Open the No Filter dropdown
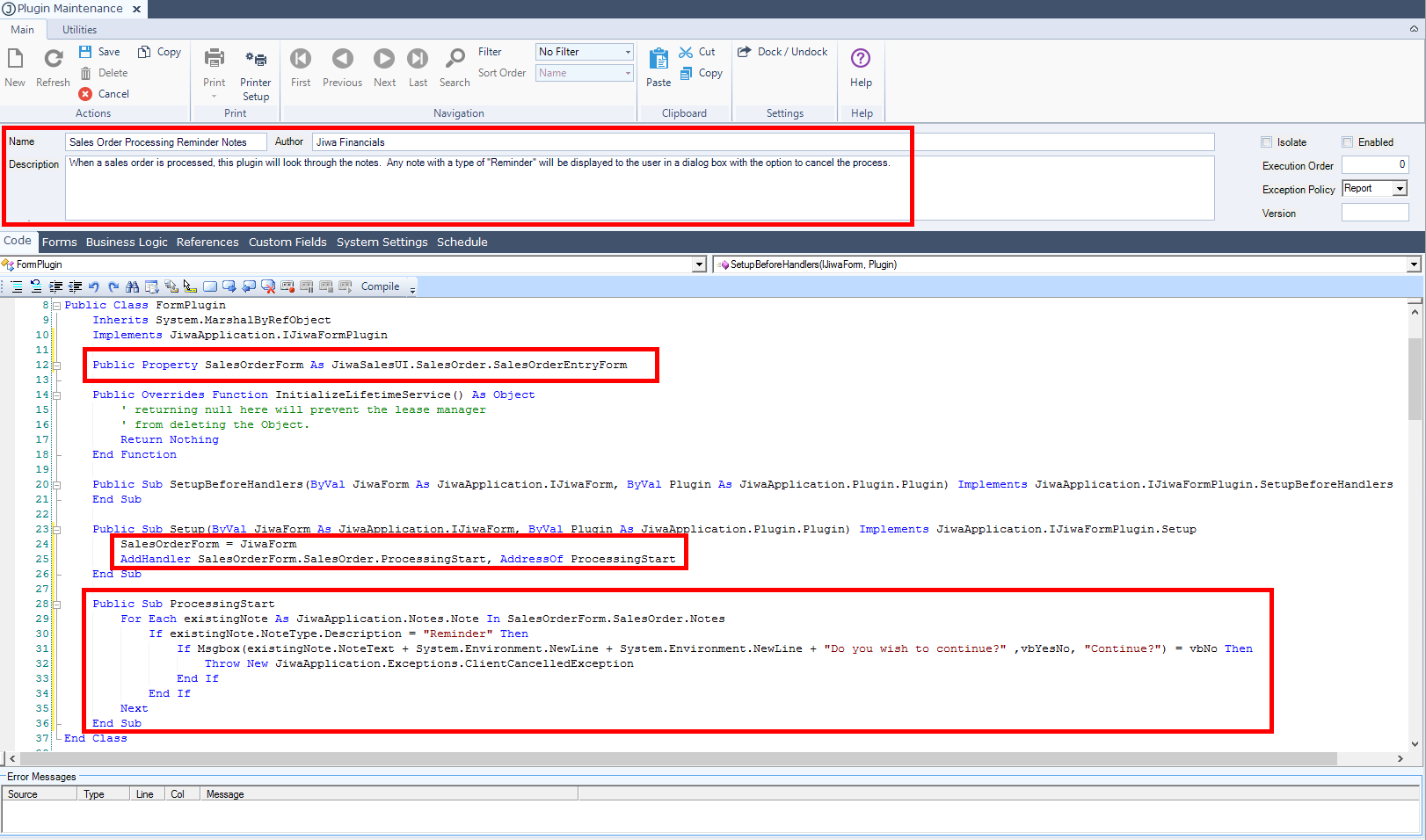The width and height of the screenshot is (1426, 840). [x=628, y=52]
